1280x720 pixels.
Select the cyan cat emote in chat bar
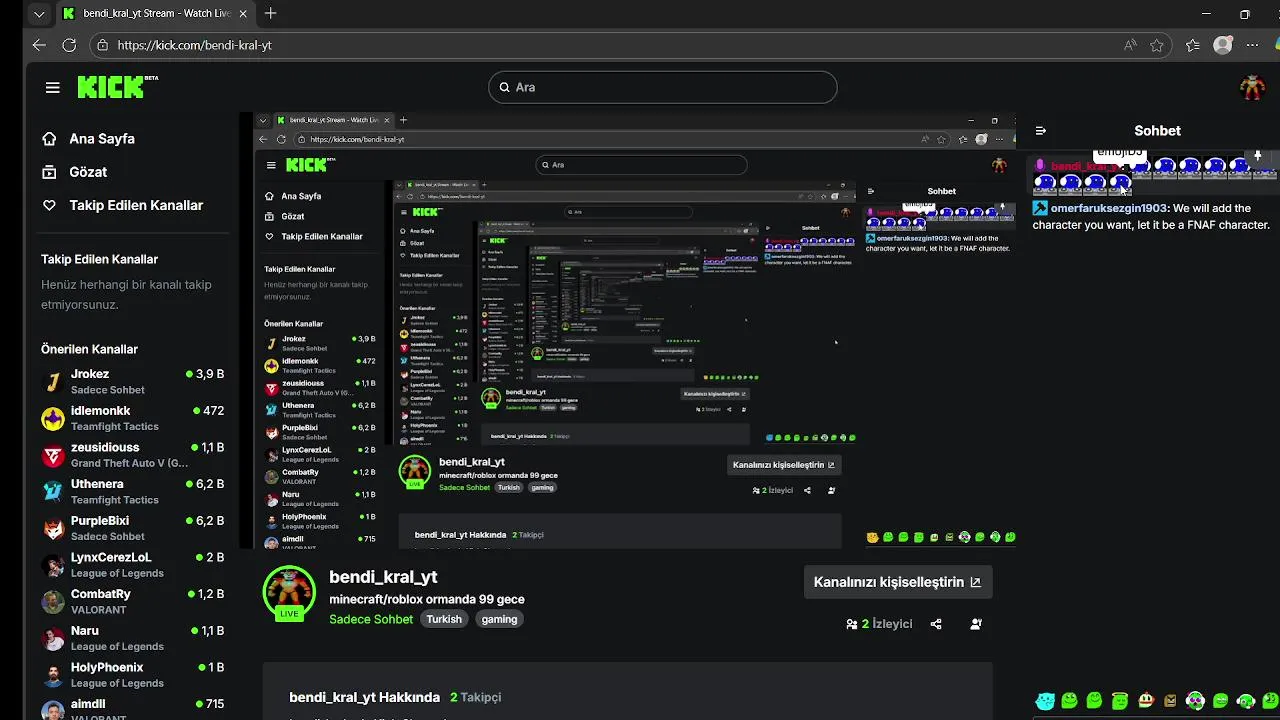(x=1045, y=701)
